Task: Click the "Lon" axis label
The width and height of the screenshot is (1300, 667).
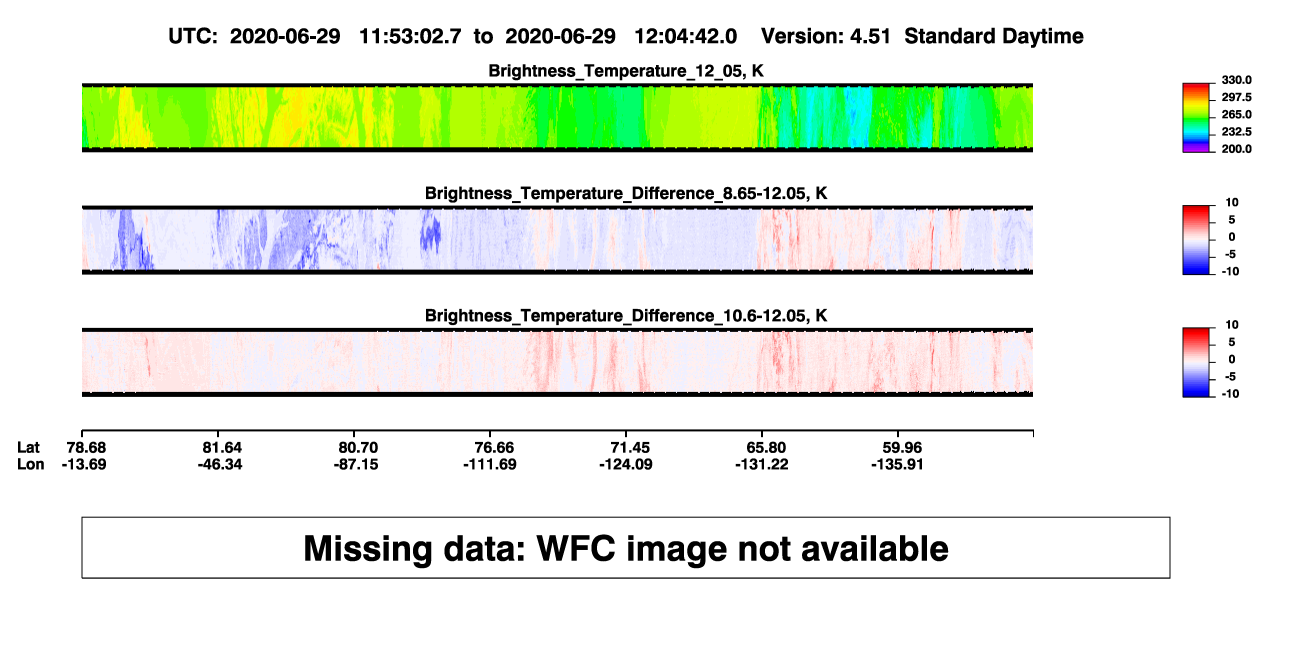Action: [x=31, y=464]
